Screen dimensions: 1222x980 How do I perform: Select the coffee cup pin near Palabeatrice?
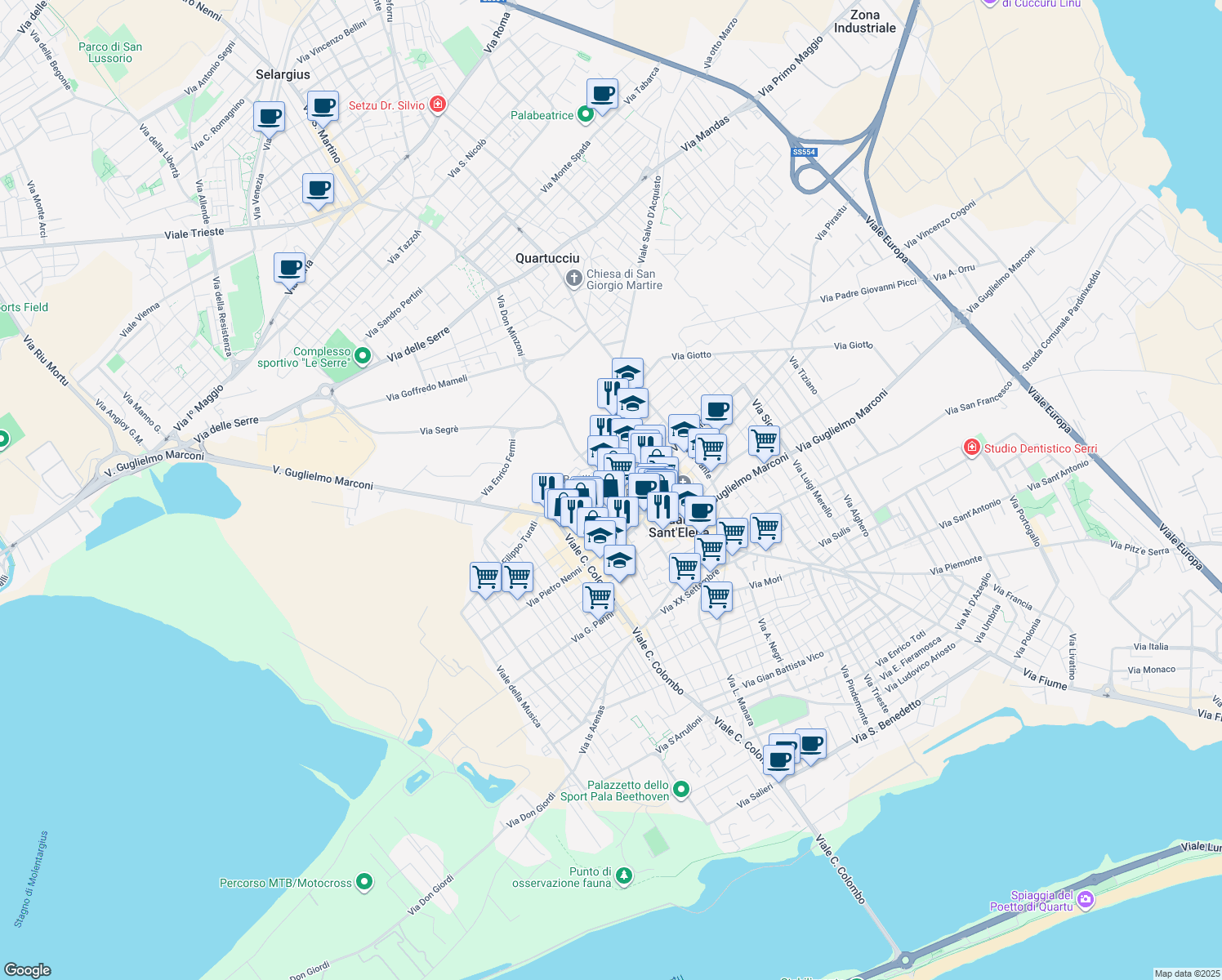coord(602,94)
